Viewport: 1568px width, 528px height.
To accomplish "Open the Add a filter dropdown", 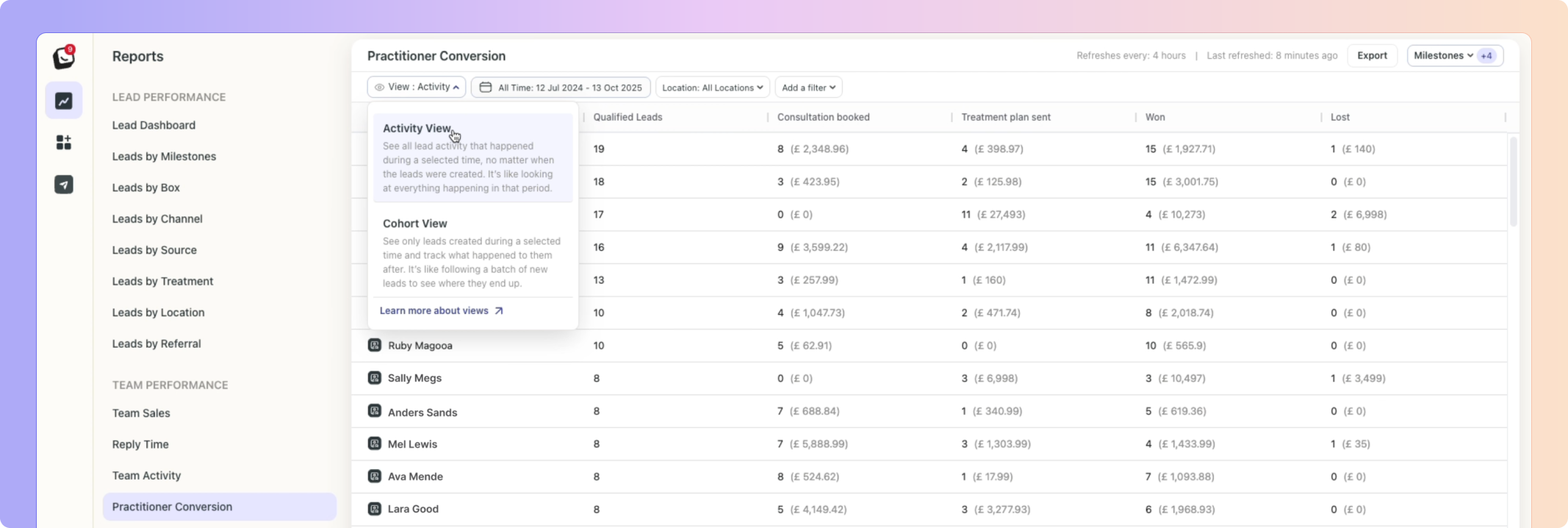I will point(808,88).
